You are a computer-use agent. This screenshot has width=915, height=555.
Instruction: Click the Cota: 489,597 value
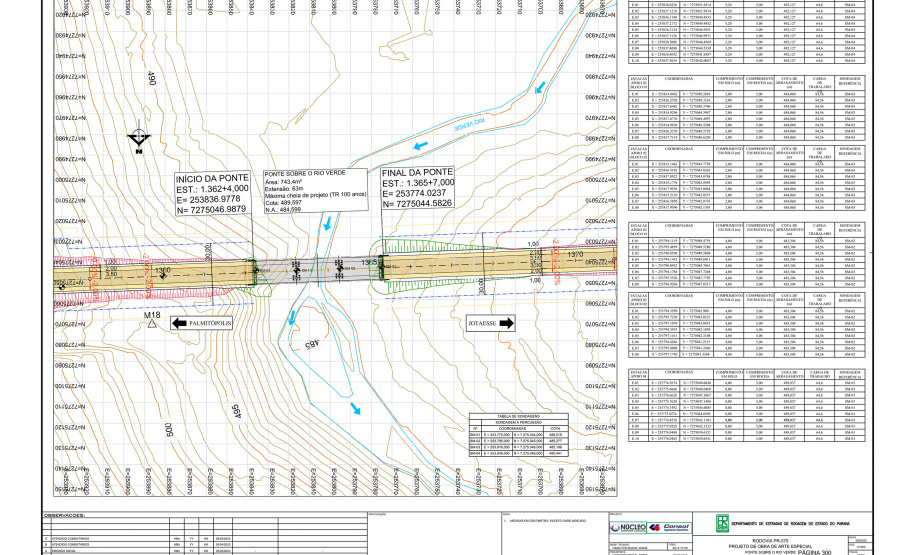[x=283, y=203]
